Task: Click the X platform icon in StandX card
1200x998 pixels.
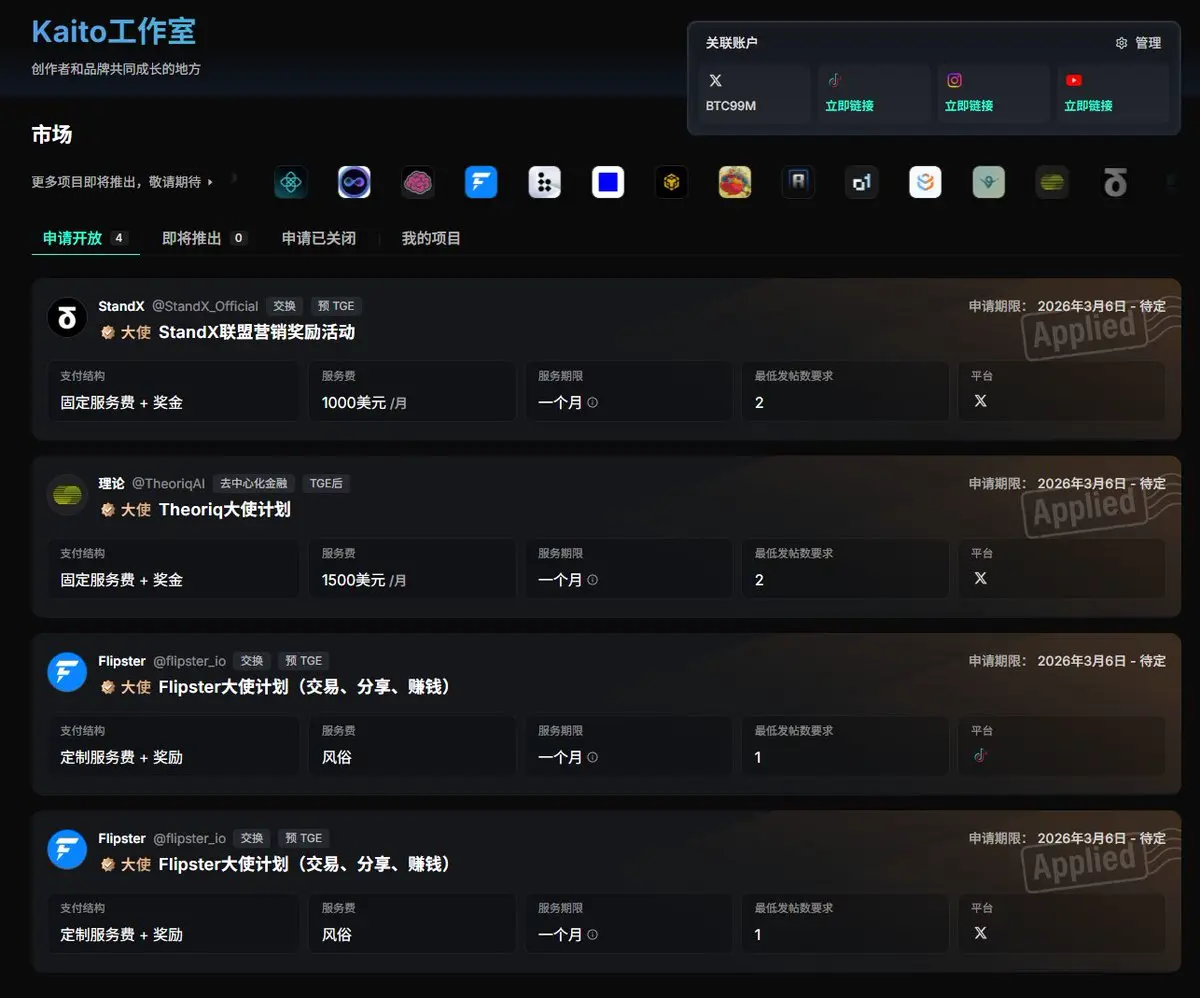Action: (980, 400)
